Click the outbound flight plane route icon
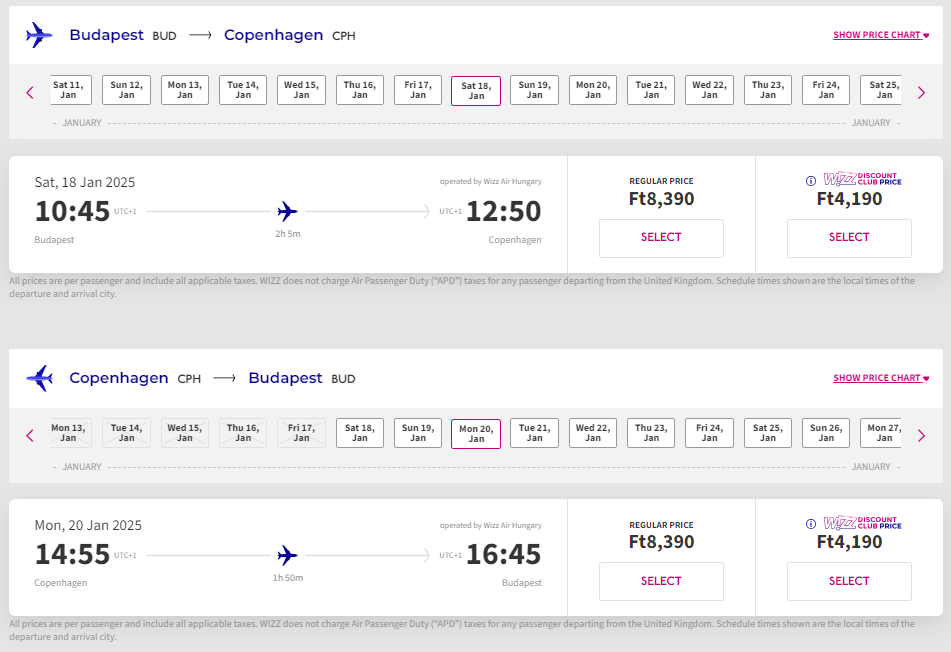 click(288, 211)
